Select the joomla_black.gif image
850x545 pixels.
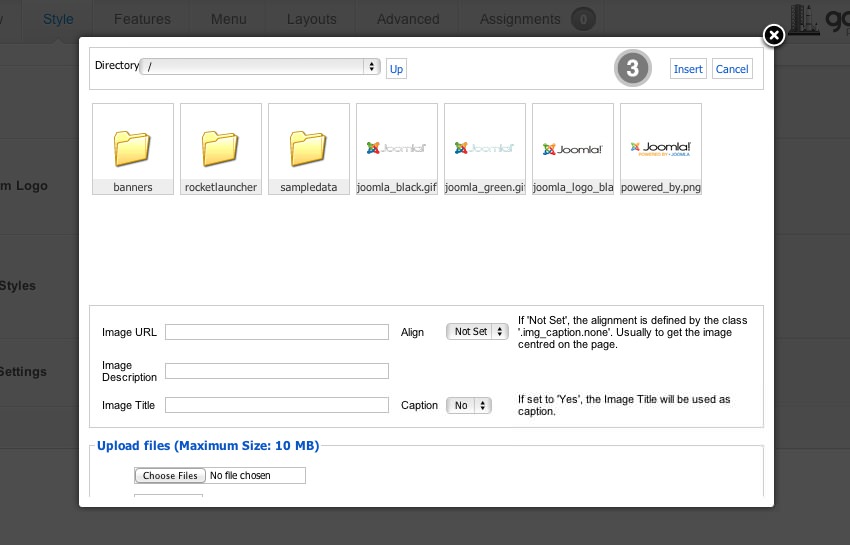(397, 148)
